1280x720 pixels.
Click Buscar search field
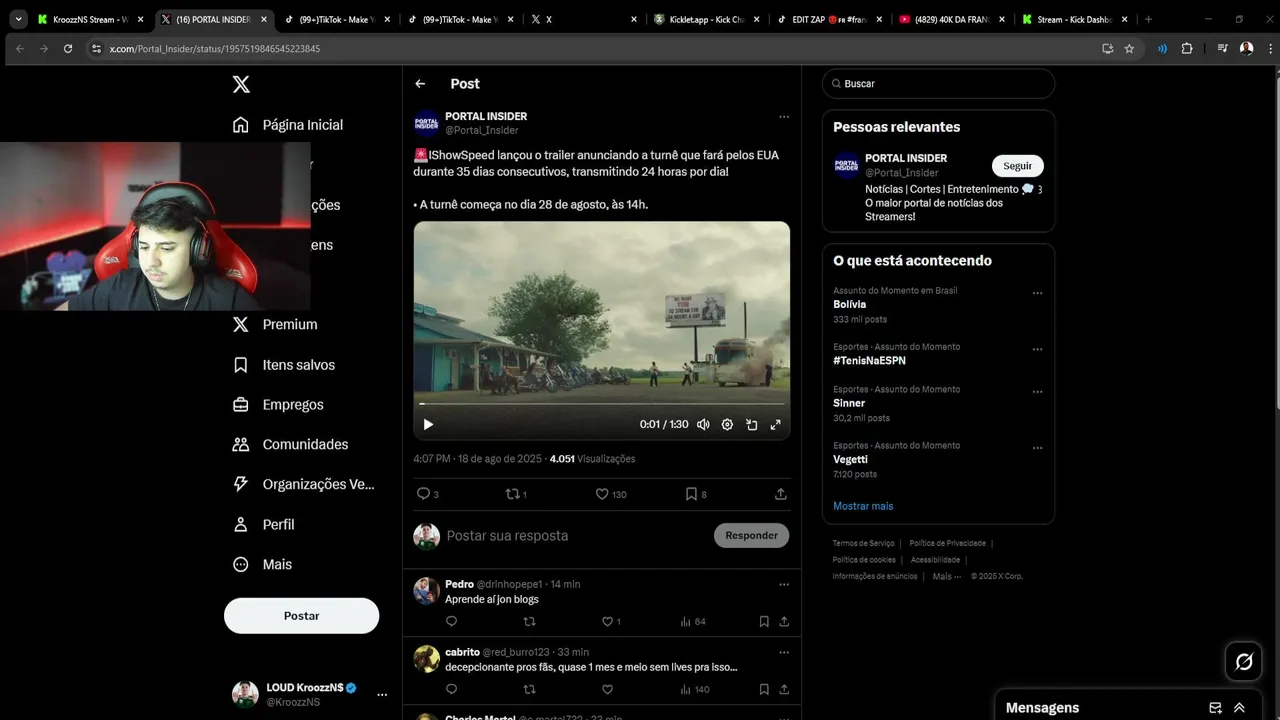pyautogui.click(x=938, y=84)
